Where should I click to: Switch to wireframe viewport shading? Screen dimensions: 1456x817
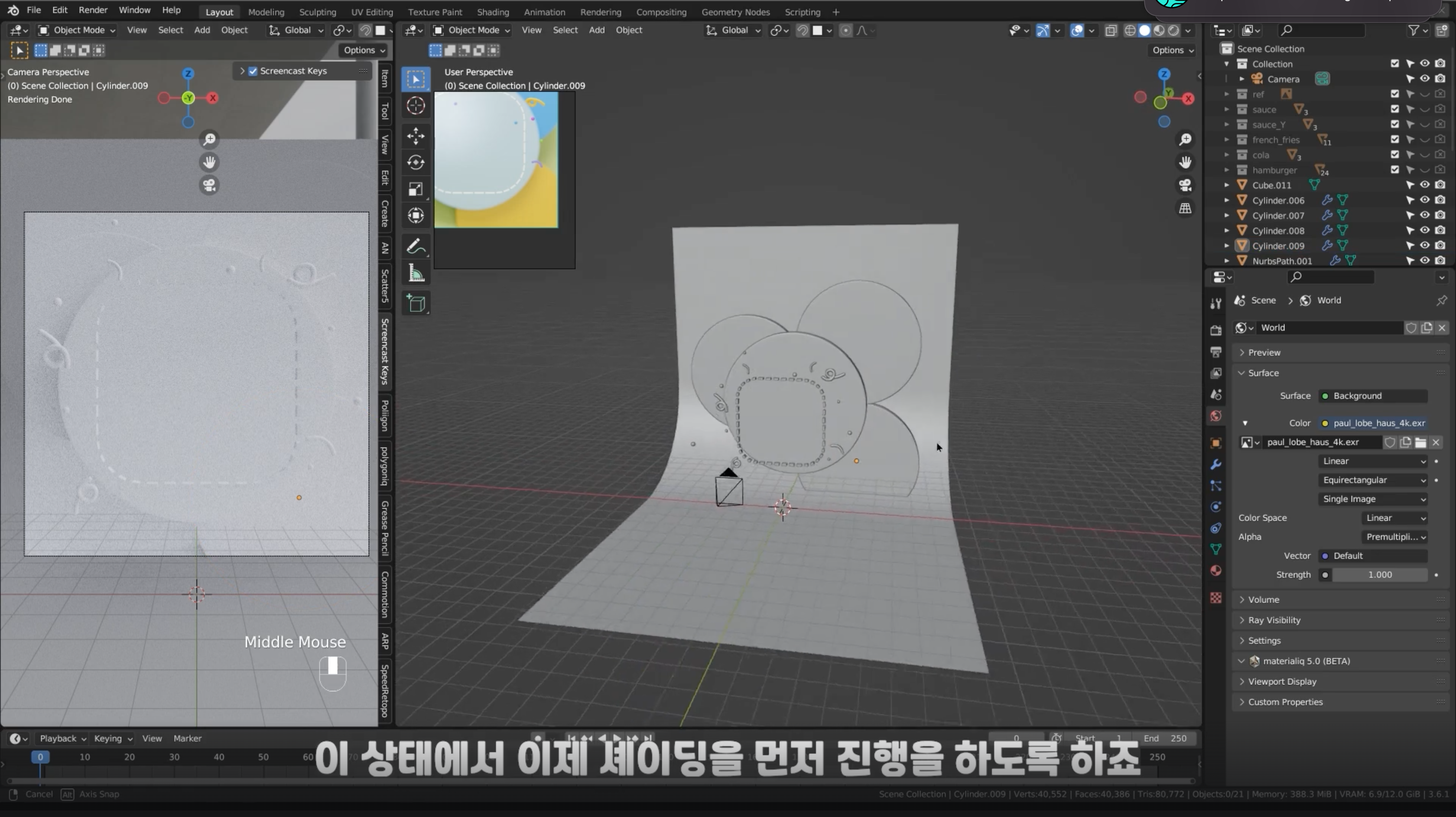coord(1130,30)
